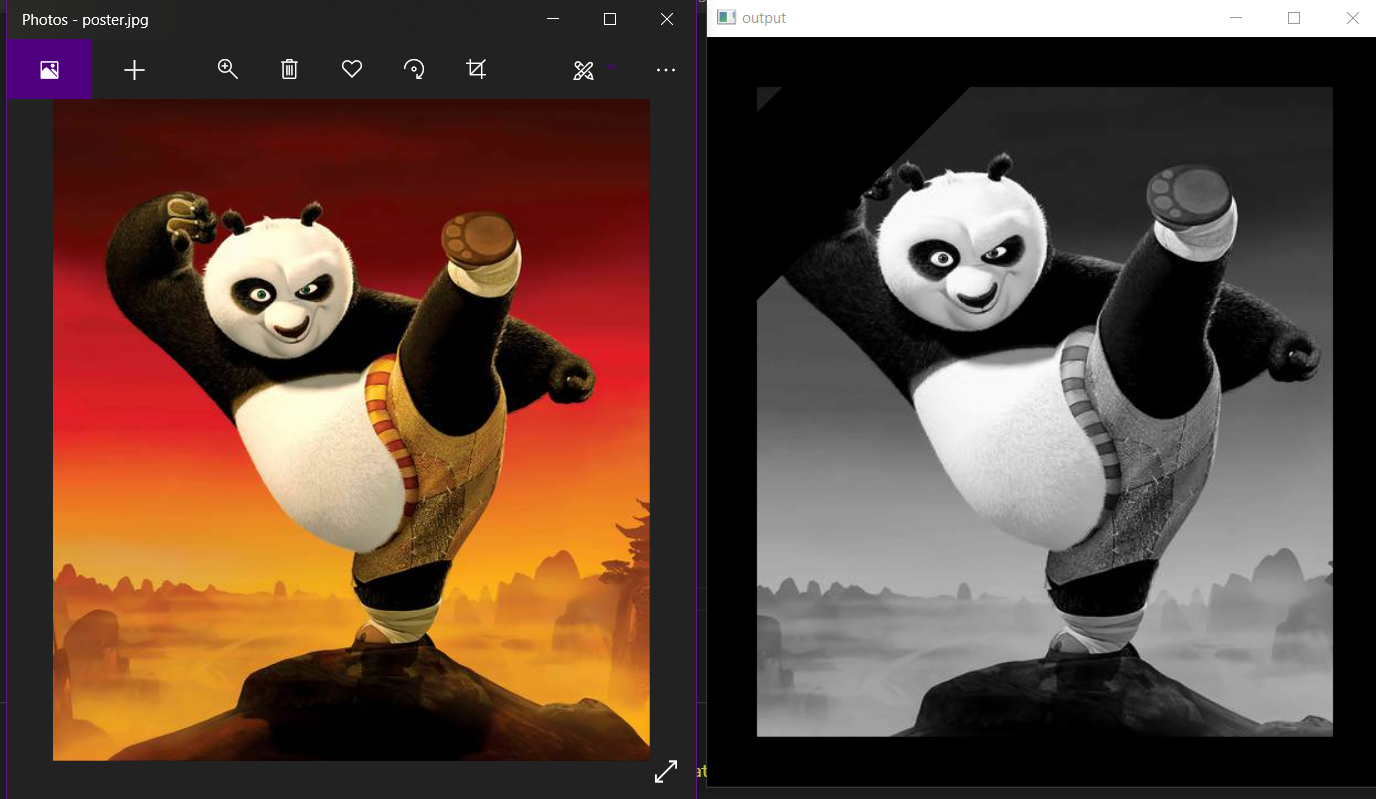Click the output window title text
The width and height of the screenshot is (1376, 799).
764,18
